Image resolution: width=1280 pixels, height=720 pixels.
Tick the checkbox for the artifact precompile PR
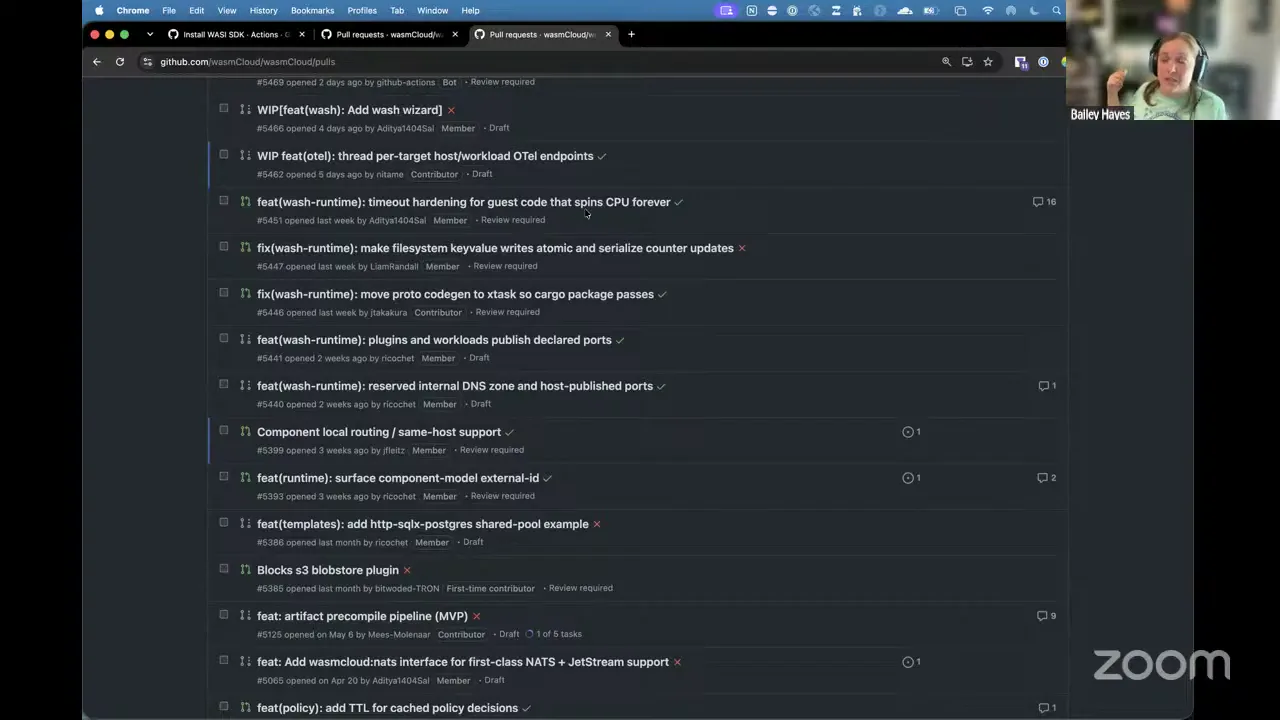point(224,614)
